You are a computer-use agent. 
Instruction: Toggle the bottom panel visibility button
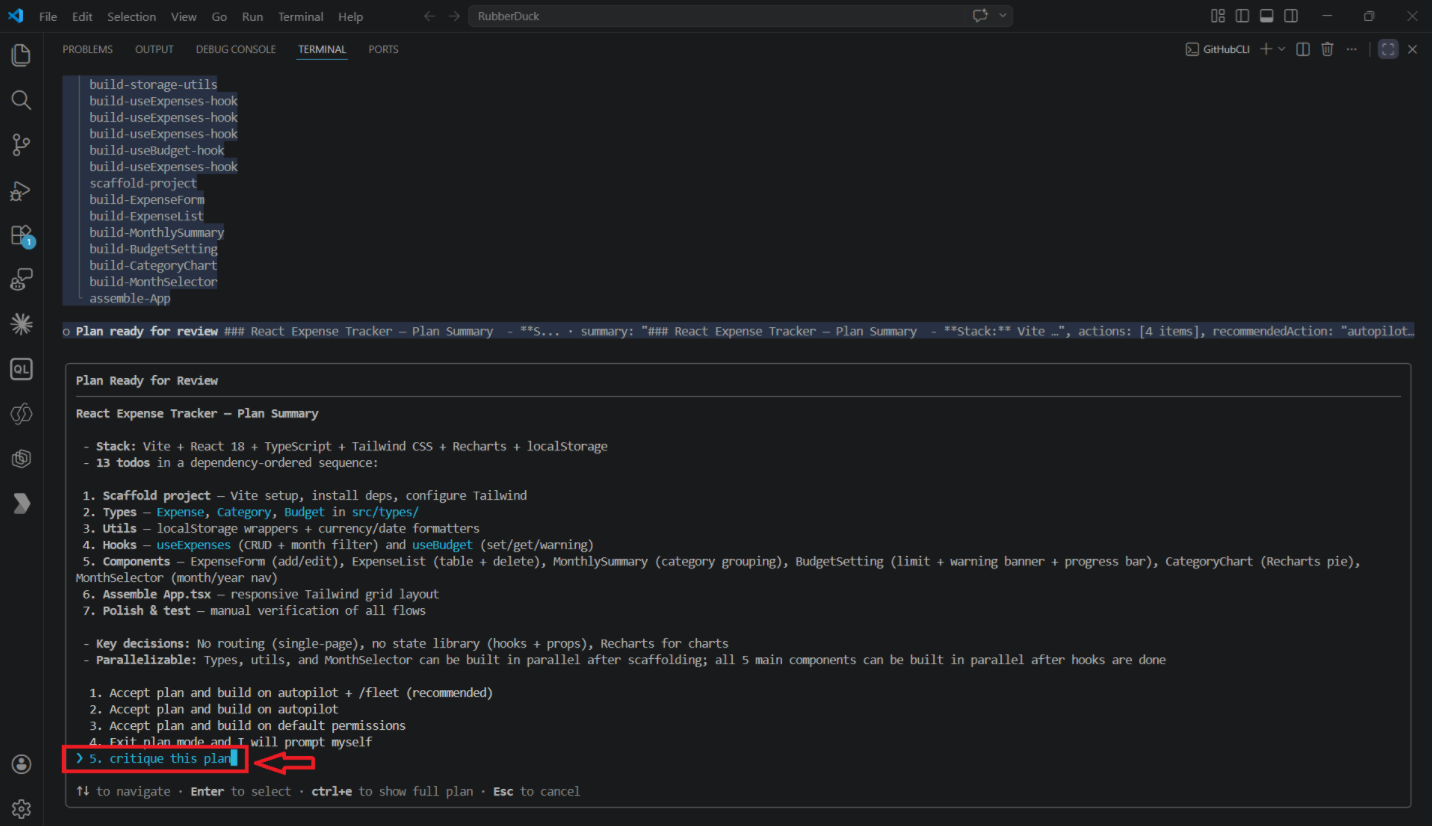click(x=1266, y=16)
